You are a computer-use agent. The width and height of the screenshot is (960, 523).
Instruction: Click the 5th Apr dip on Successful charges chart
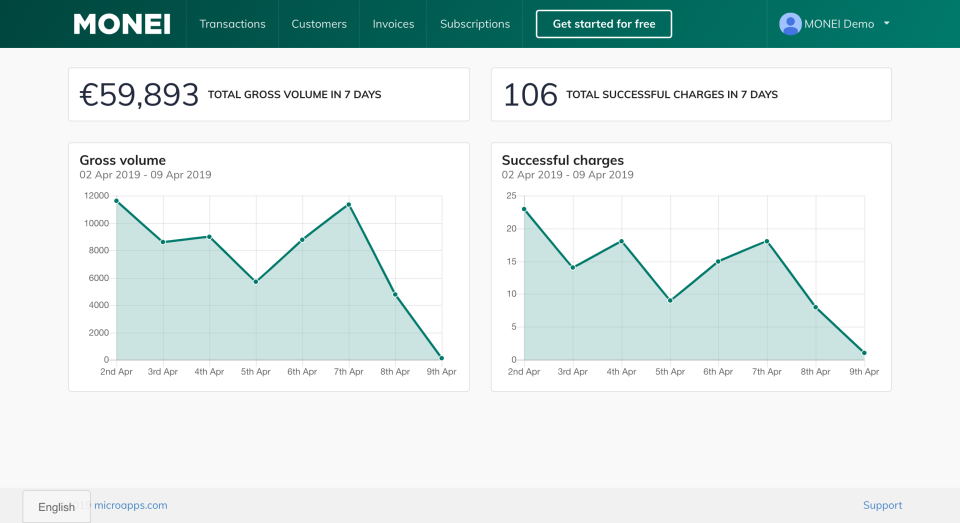670,300
